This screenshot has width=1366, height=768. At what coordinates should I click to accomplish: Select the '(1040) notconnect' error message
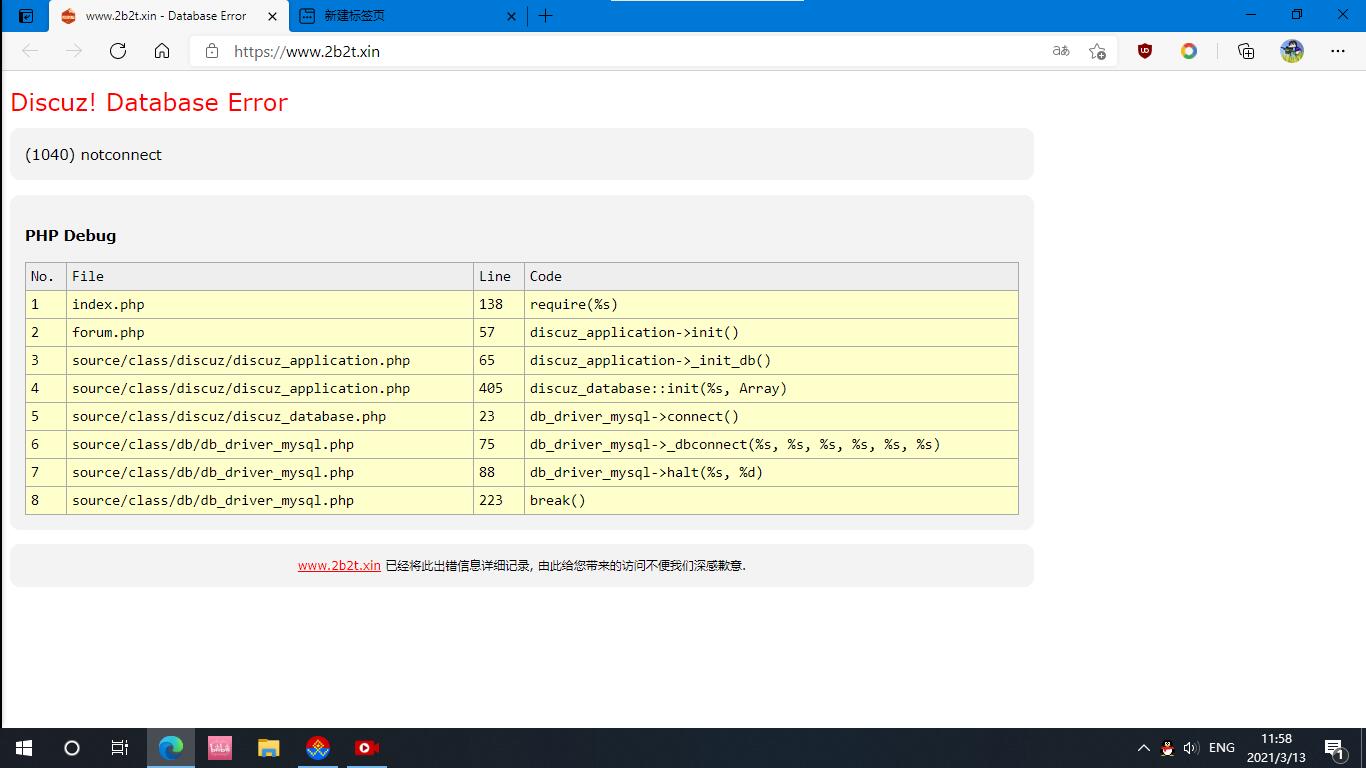[93, 155]
